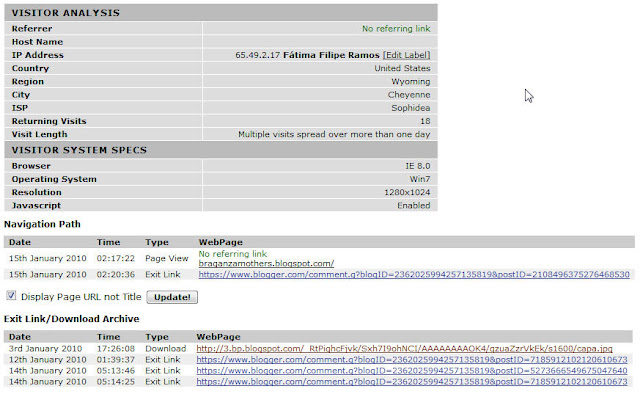Open the exit link URL logged at 02:20:36
640x397 pixels.
pos(414,275)
